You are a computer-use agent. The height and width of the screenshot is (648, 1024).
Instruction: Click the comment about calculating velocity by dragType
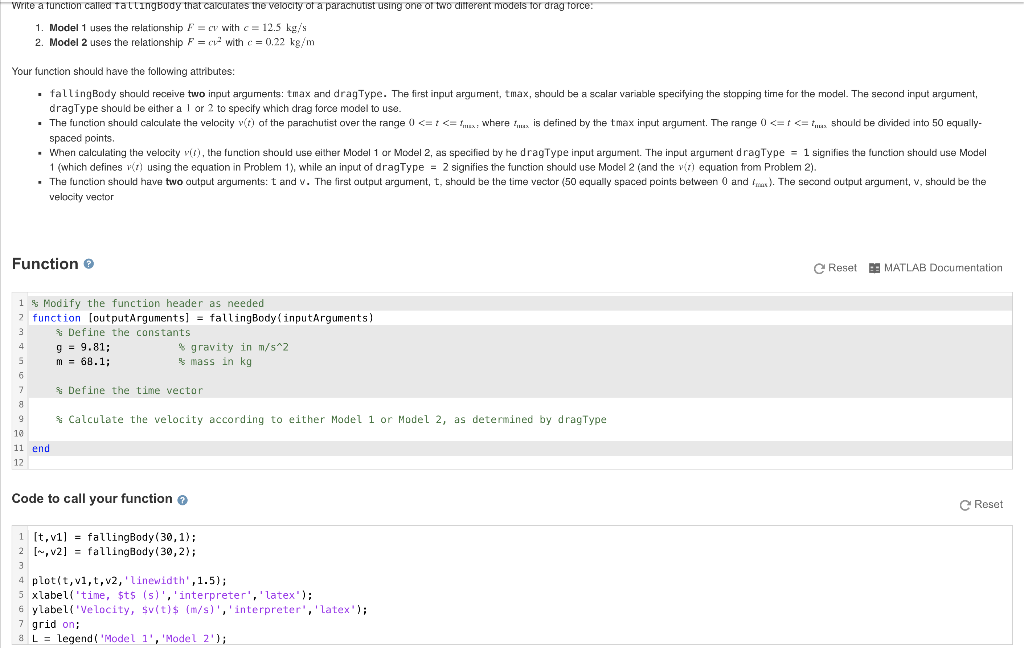(x=331, y=419)
